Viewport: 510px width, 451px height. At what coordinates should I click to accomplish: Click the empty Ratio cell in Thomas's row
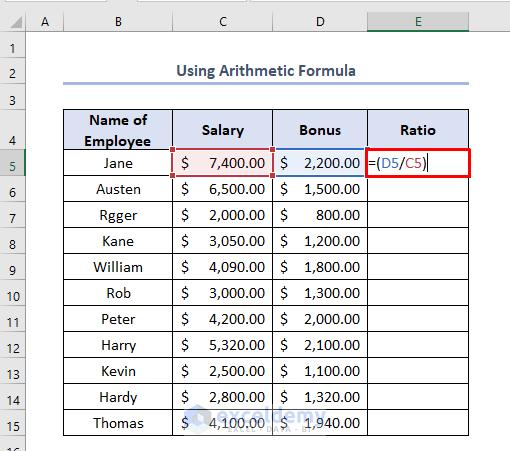[x=418, y=423]
